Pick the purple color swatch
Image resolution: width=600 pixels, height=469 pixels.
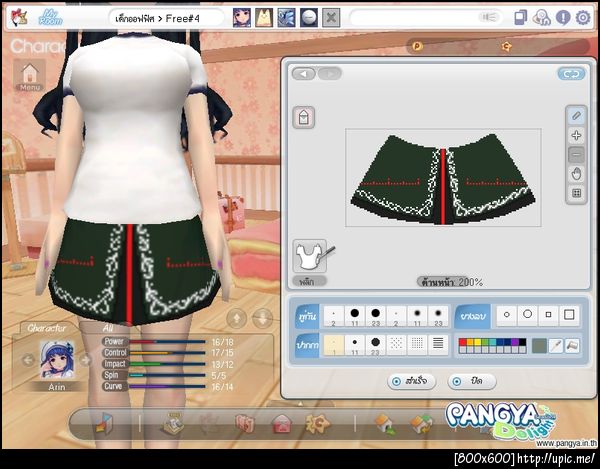tap(515, 342)
